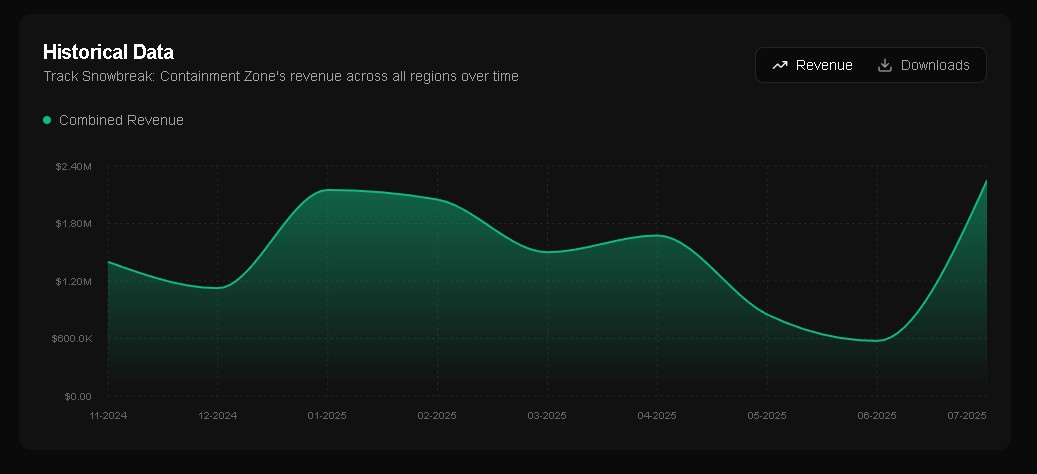Click the revenue tracking subtitle text
The width and height of the screenshot is (1037, 474).
click(x=281, y=76)
